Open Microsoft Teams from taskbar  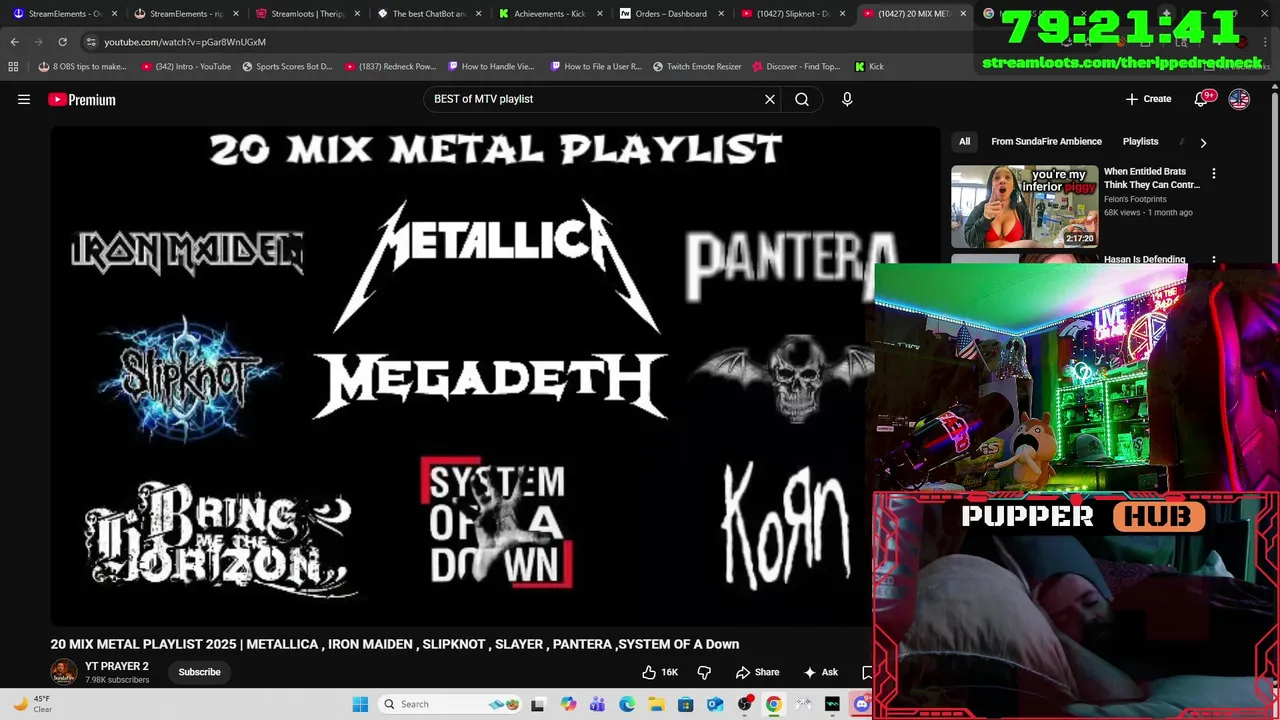coord(597,704)
